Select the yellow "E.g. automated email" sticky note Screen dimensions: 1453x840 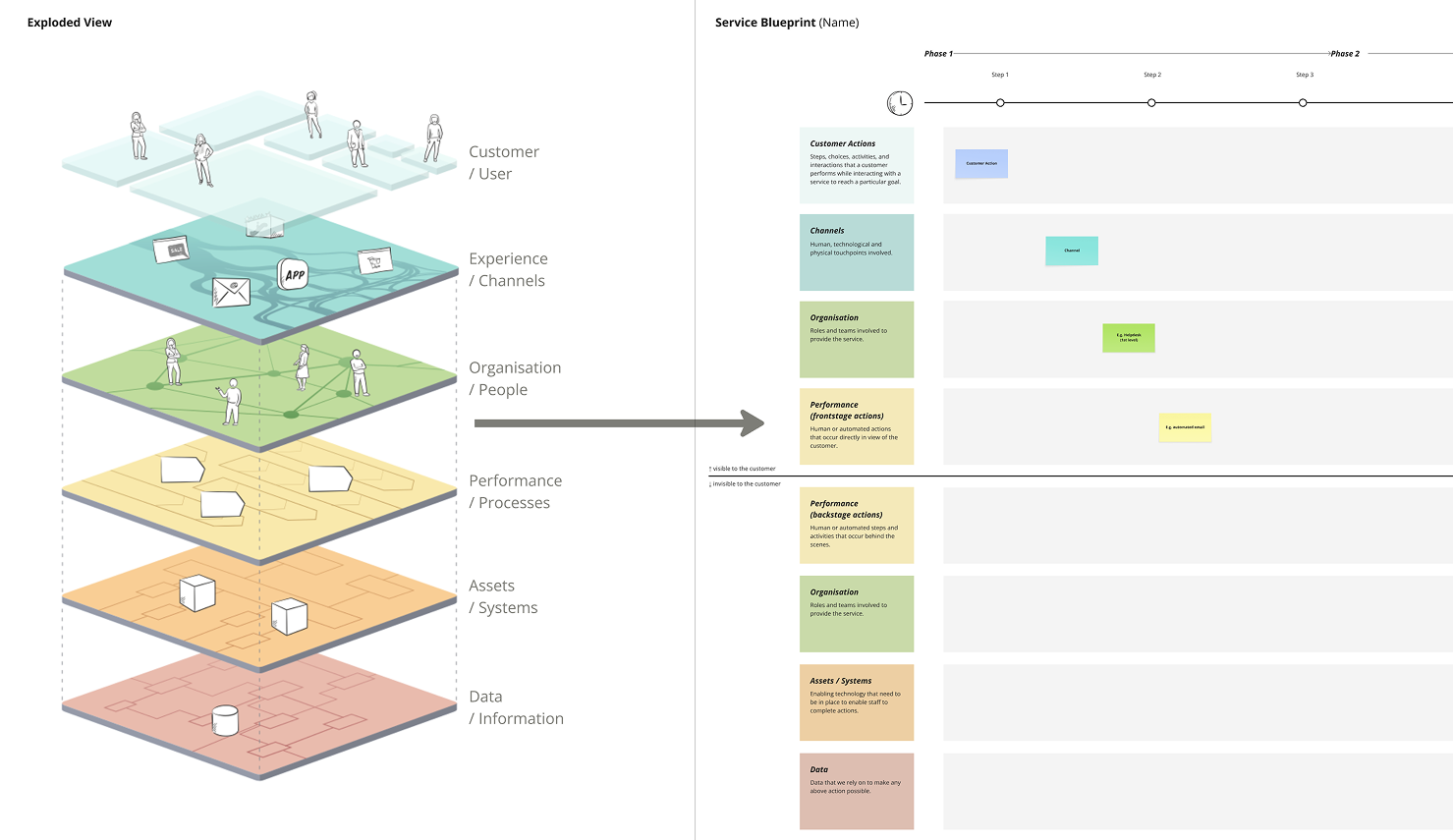click(1185, 427)
